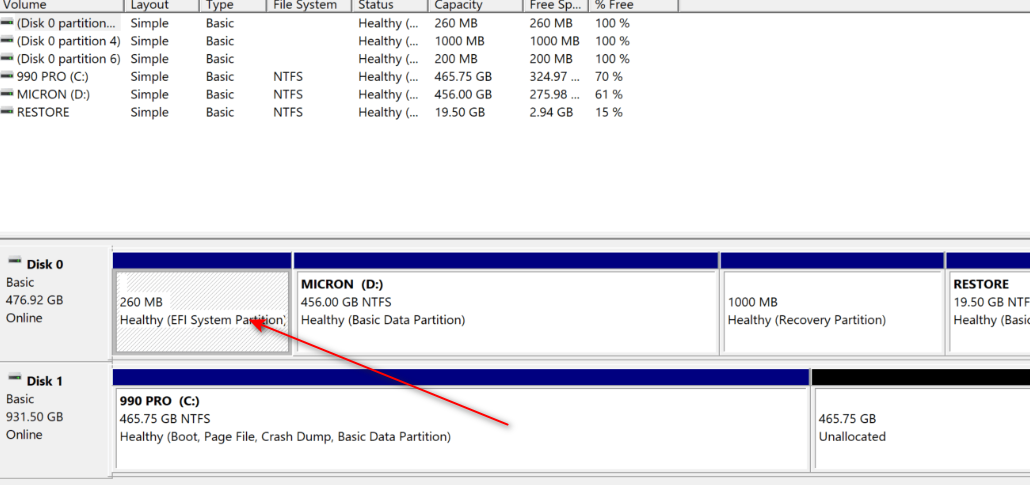Click 456.00 GB capacity cell of MICRON
This screenshot has height=485, width=1030.
pos(463,94)
